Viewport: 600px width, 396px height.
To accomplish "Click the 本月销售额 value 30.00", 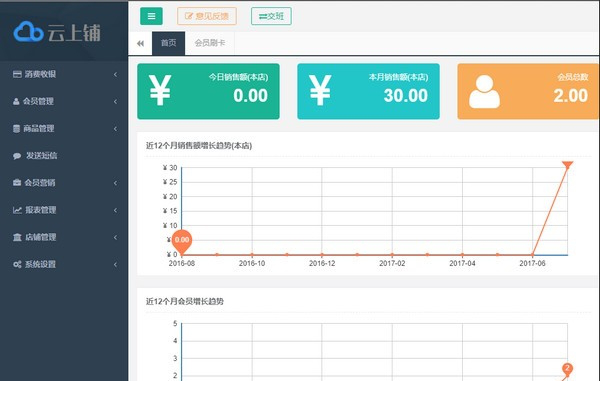I will pyautogui.click(x=406, y=96).
